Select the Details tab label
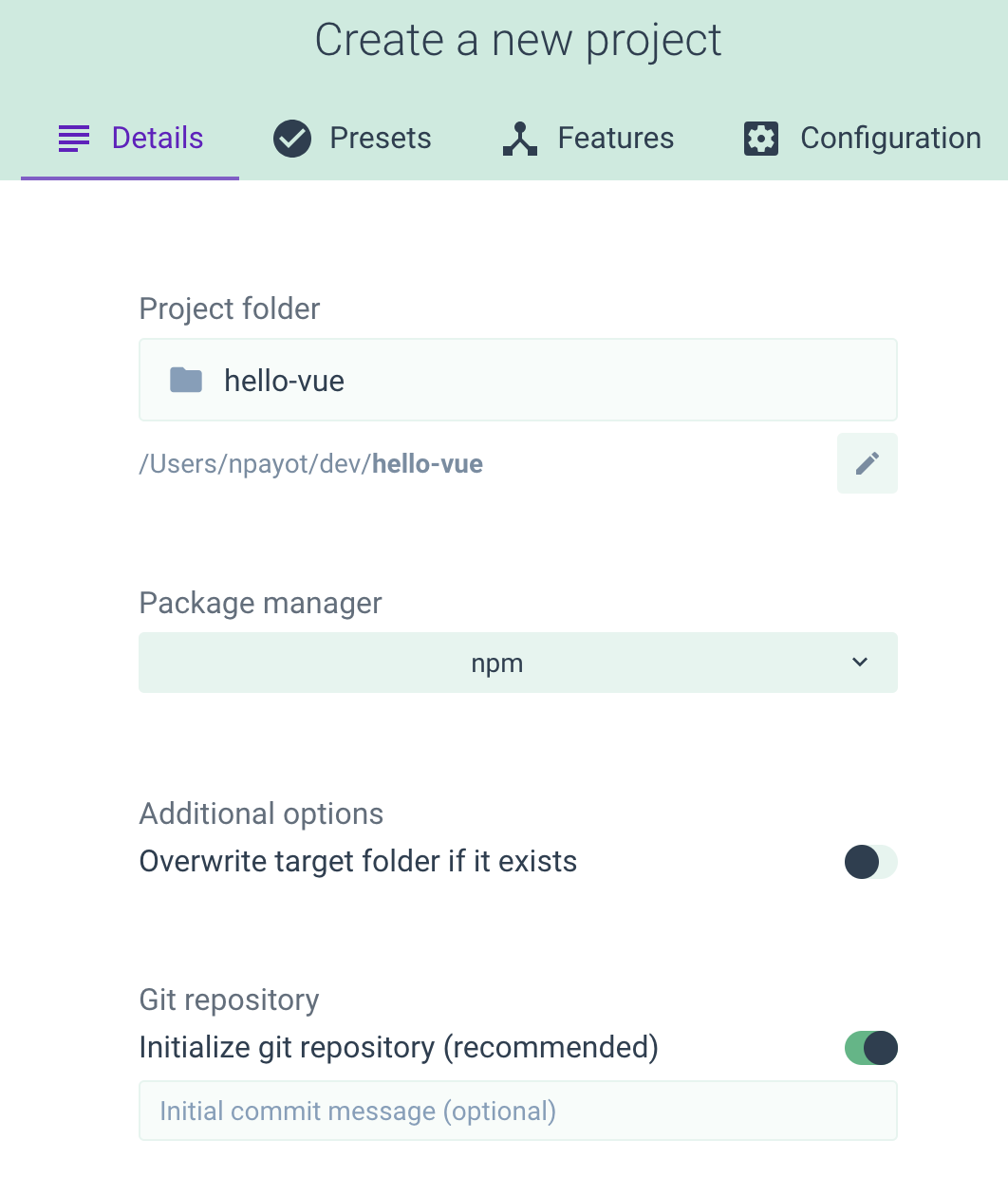Image resolution: width=1008 pixels, height=1196 pixels. click(x=158, y=139)
